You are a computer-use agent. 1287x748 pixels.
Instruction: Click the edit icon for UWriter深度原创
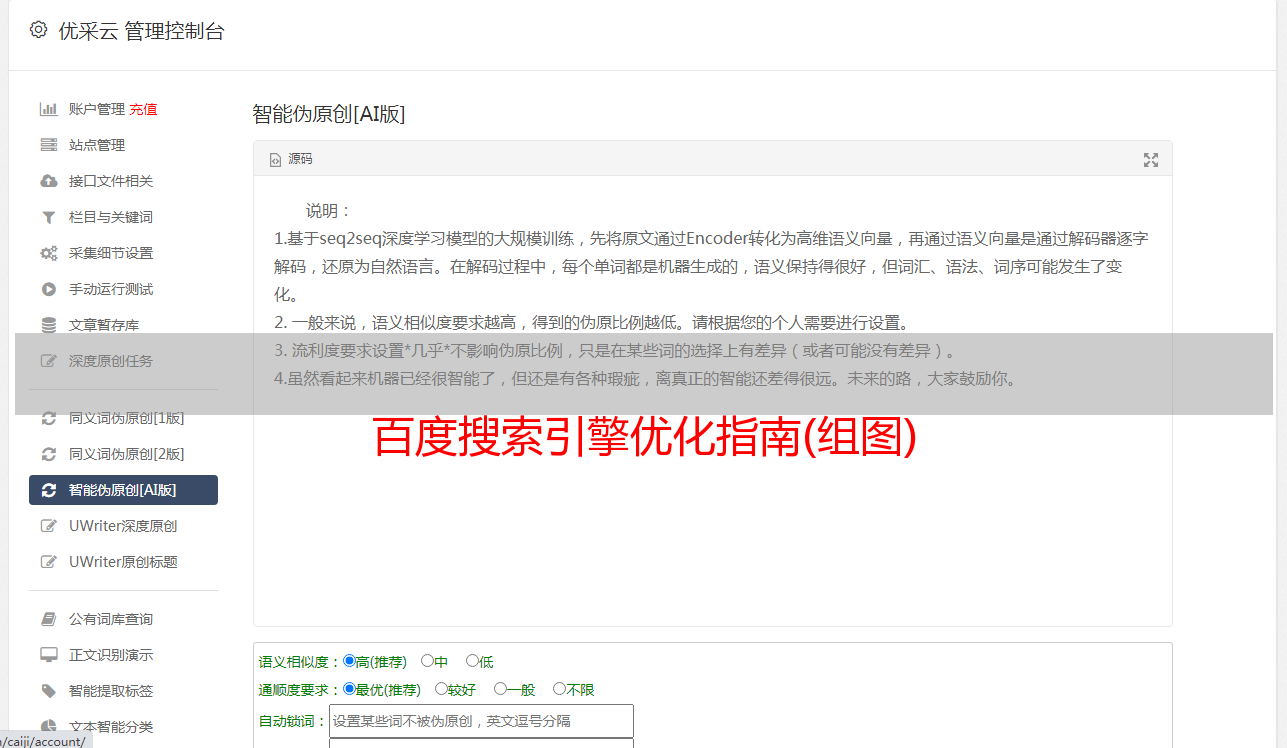tap(48, 526)
